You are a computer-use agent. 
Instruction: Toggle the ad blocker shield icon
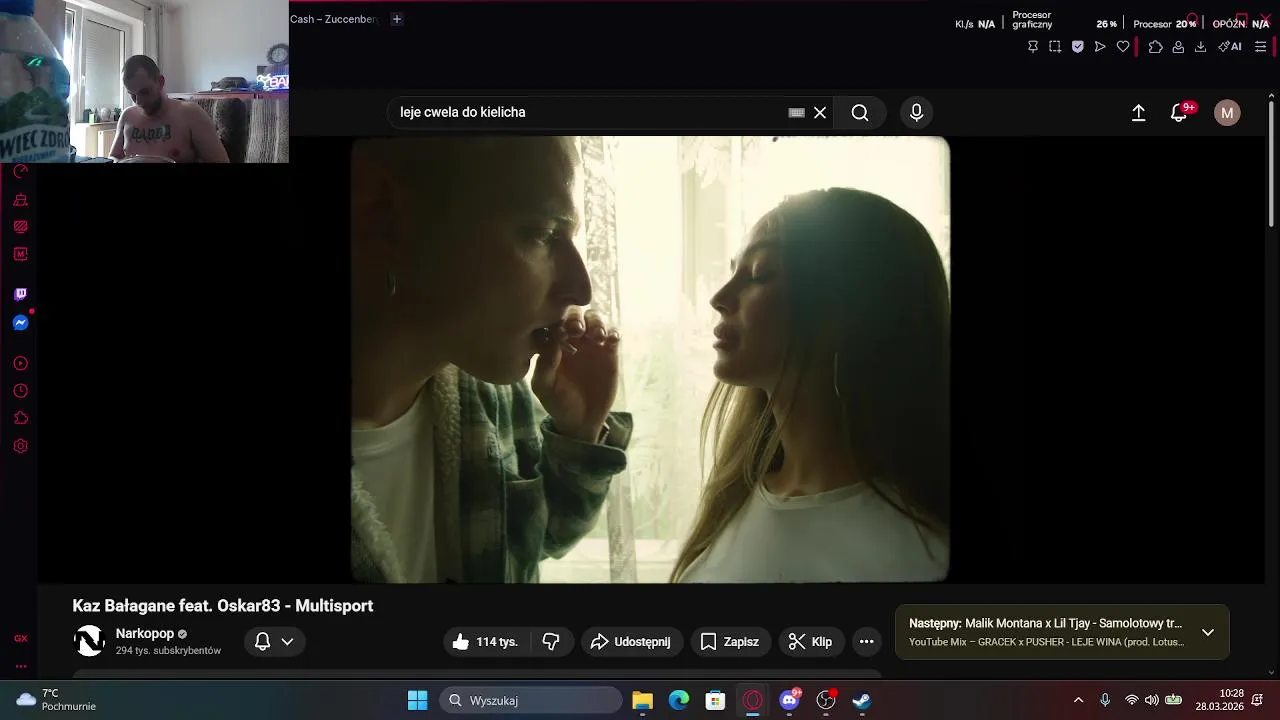[x=1077, y=46]
